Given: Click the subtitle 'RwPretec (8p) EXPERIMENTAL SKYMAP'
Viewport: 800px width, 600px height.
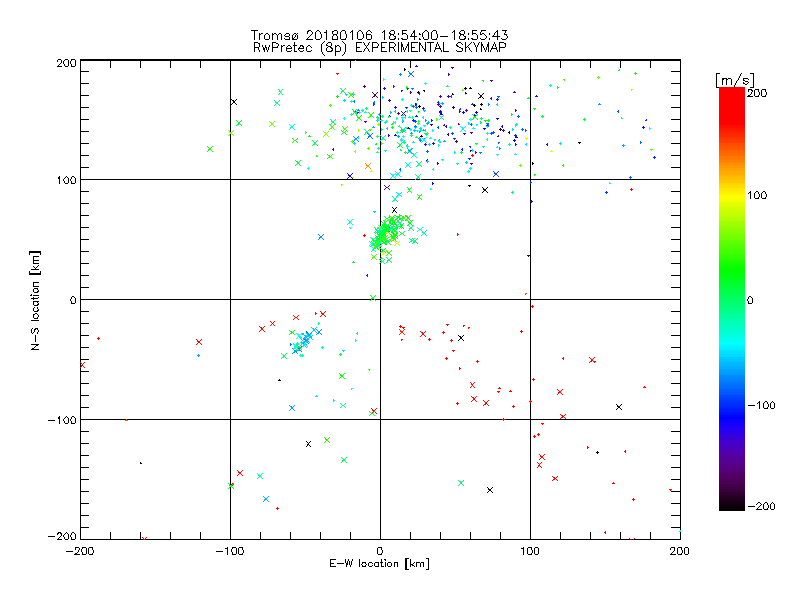Looking at the screenshot, I should pyautogui.click(x=379, y=48).
